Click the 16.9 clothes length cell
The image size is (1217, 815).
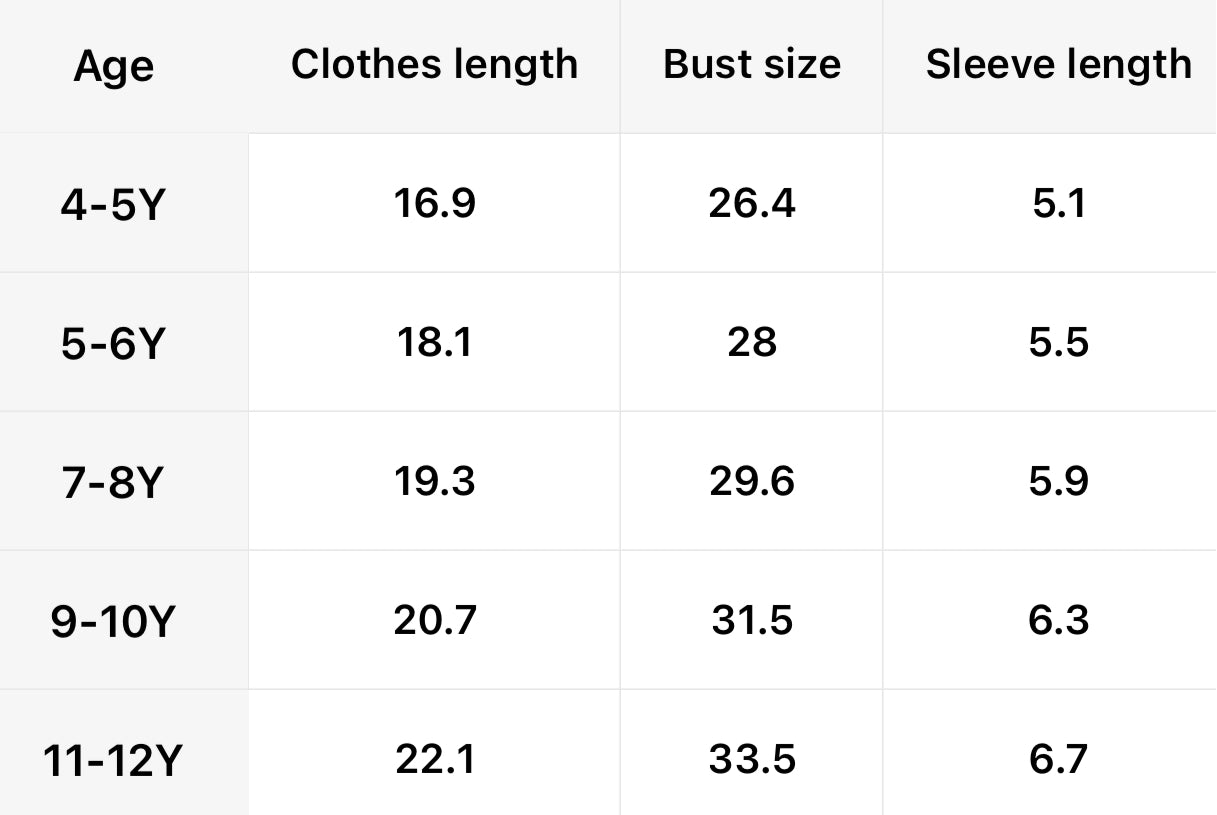point(434,203)
